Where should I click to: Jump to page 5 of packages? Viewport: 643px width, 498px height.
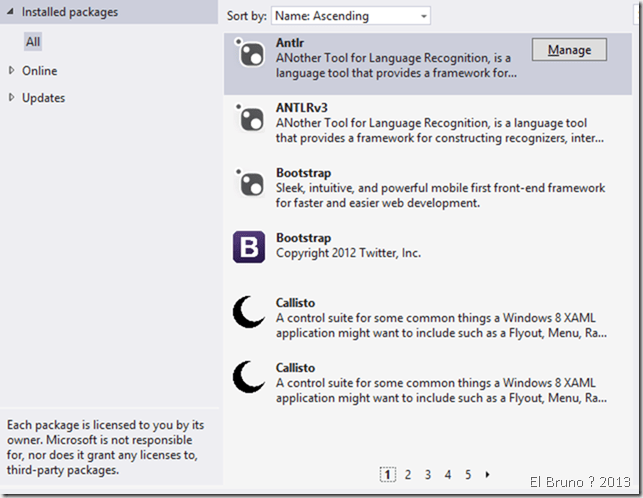click(467, 474)
